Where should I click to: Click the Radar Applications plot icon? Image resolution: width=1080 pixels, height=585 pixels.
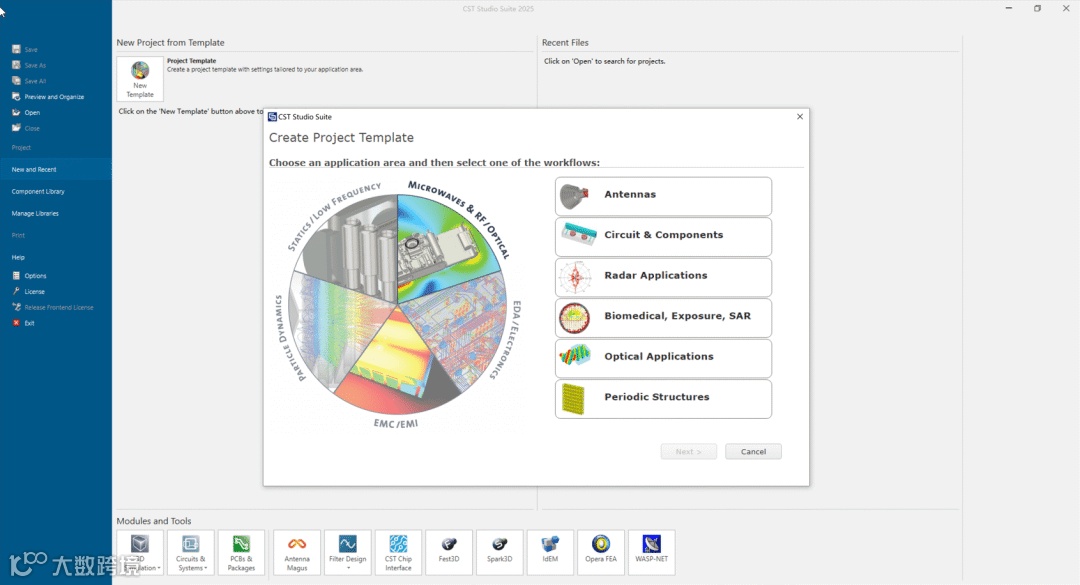575,277
